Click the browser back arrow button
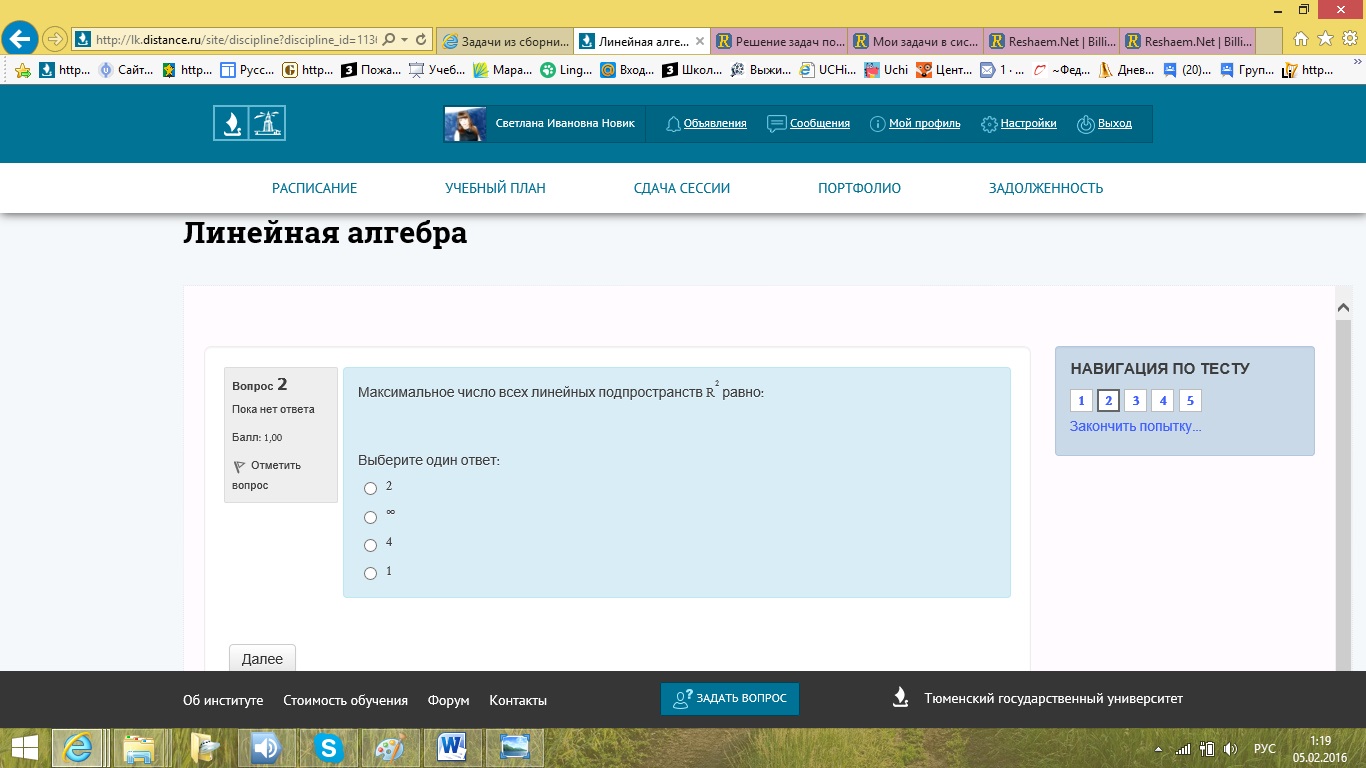Screen dimensions: 1366x768 point(20,40)
